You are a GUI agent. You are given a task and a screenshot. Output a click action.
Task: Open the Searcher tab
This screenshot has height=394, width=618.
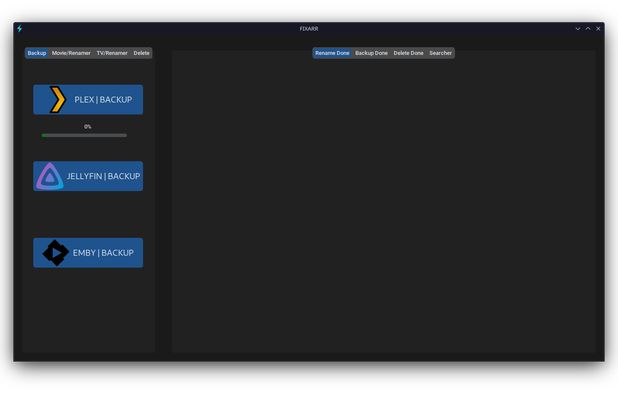(x=440, y=53)
